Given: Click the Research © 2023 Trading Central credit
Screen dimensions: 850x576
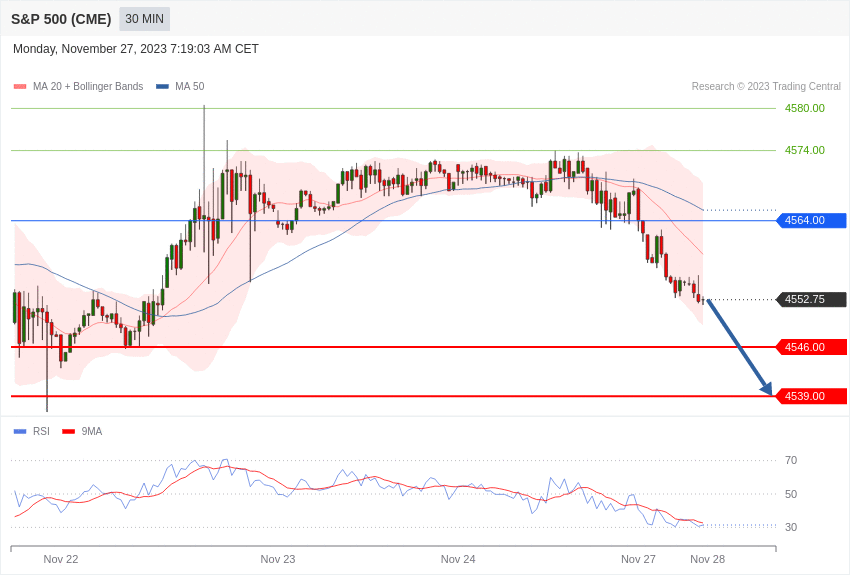Looking at the screenshot, I should click(x=766, y=86).
